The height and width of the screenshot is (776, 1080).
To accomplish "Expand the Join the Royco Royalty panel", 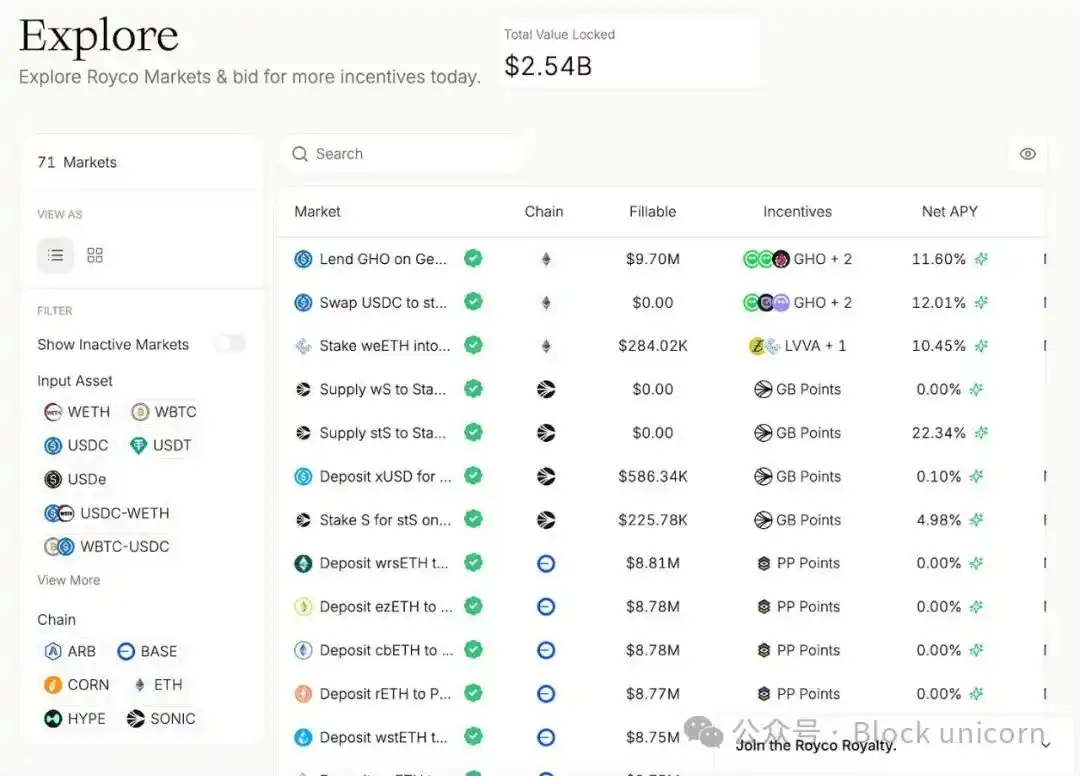I will (x=1045, y=744).
